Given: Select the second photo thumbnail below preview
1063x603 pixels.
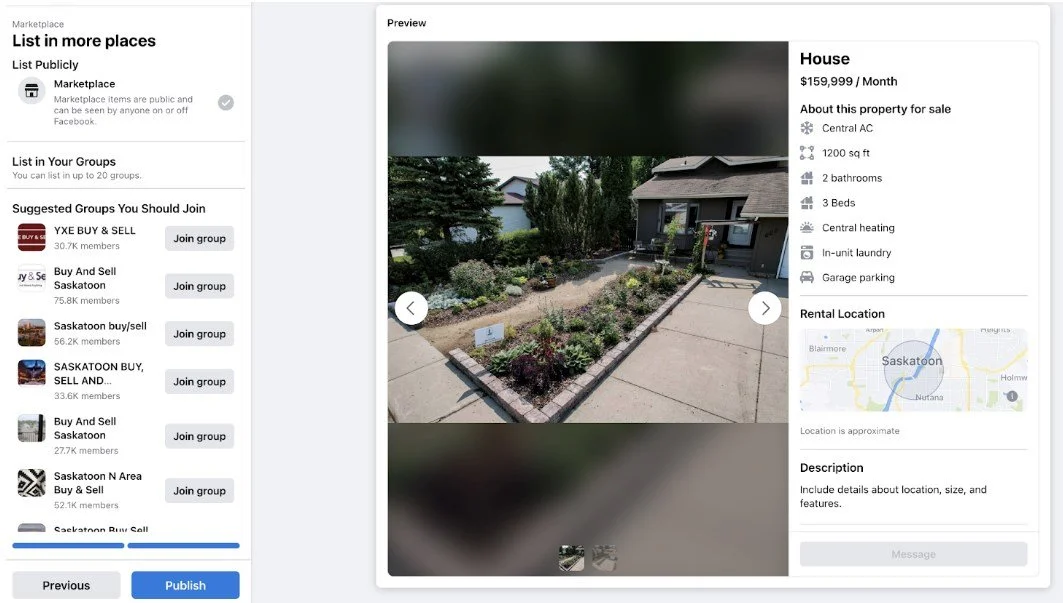Looking at the screenshot, I should coord(604,558).
